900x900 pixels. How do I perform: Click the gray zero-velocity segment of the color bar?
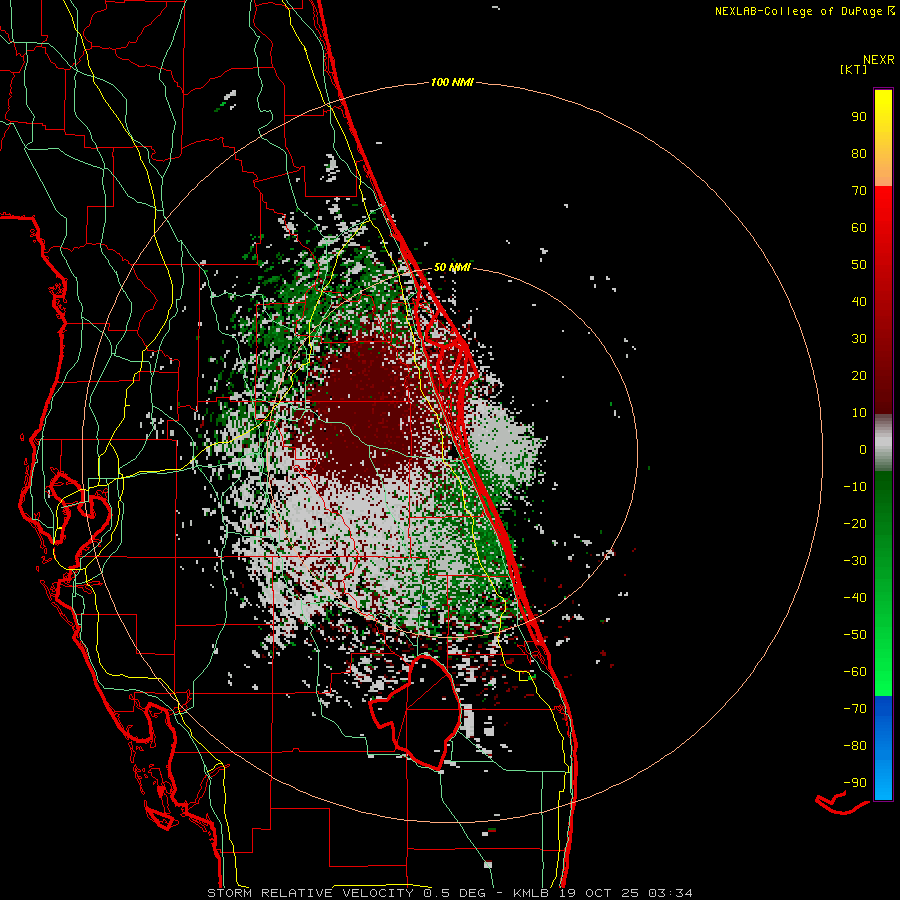tap(883, 443)
